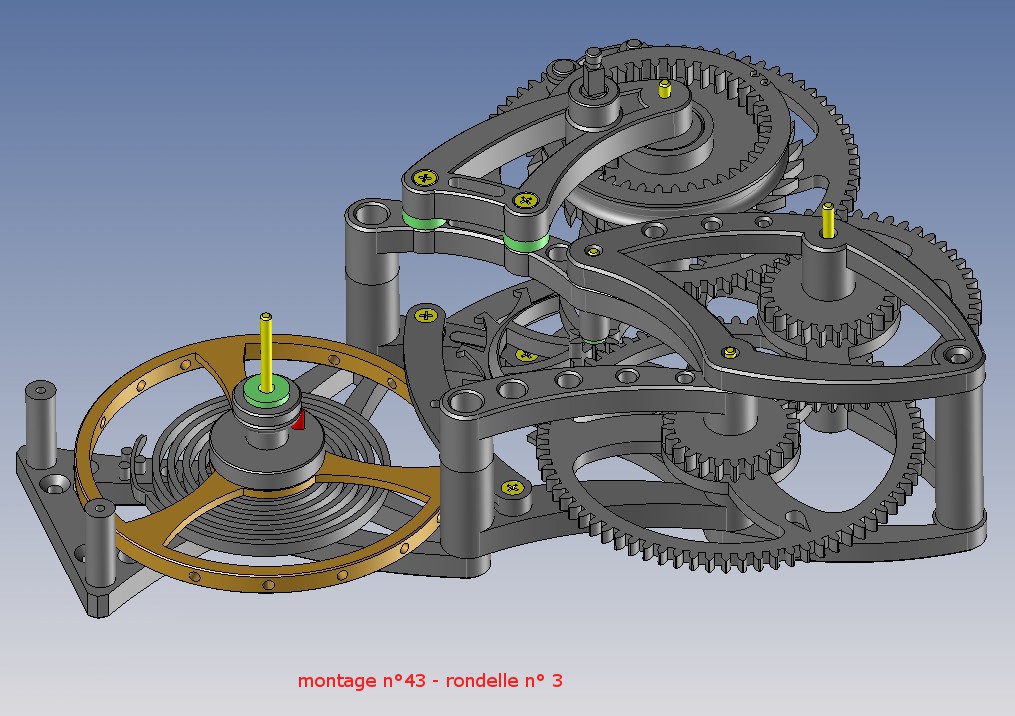
Task: Select the tall yellow balance staff pin
Action: click(265, 352)
